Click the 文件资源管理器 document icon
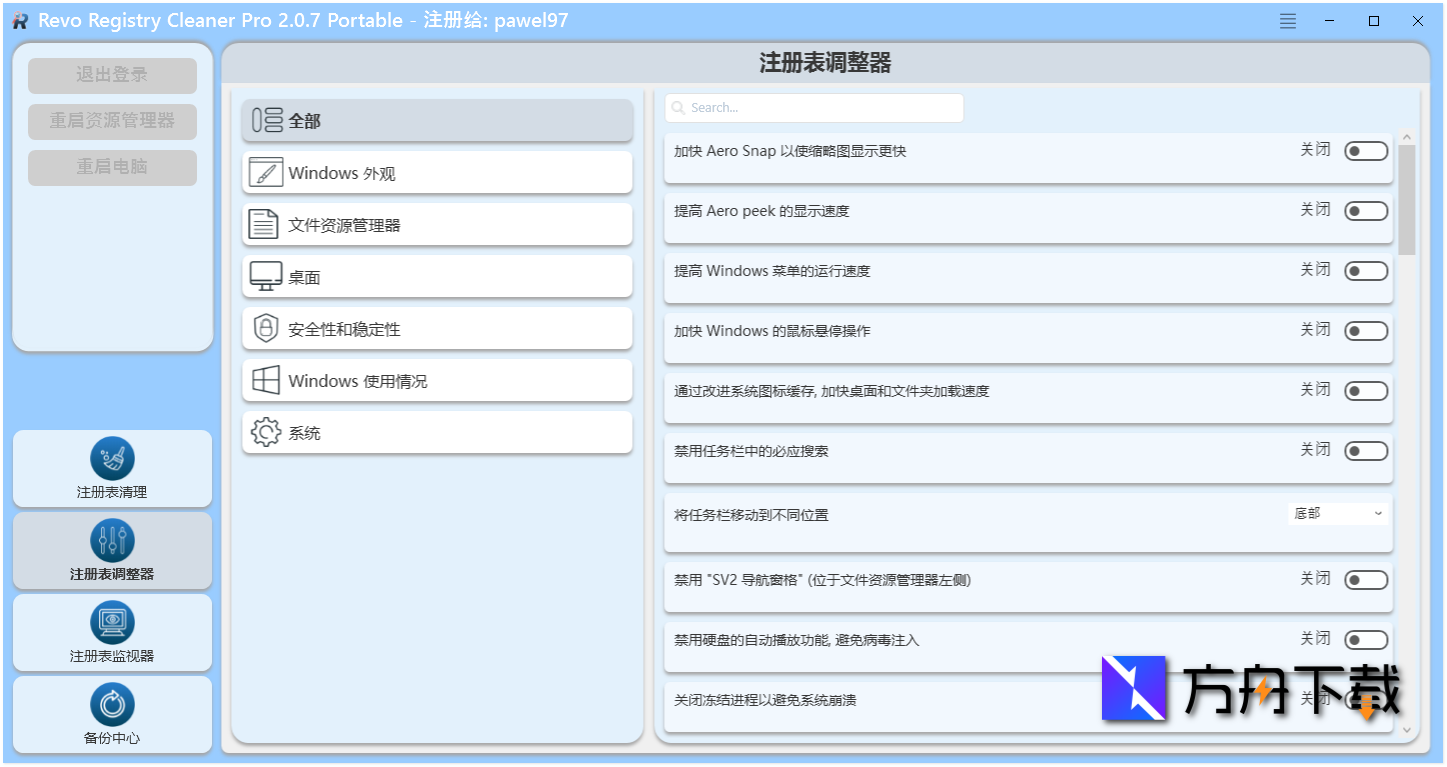Viewport: 1447px width, 767px height. click(x=263, y=224)
